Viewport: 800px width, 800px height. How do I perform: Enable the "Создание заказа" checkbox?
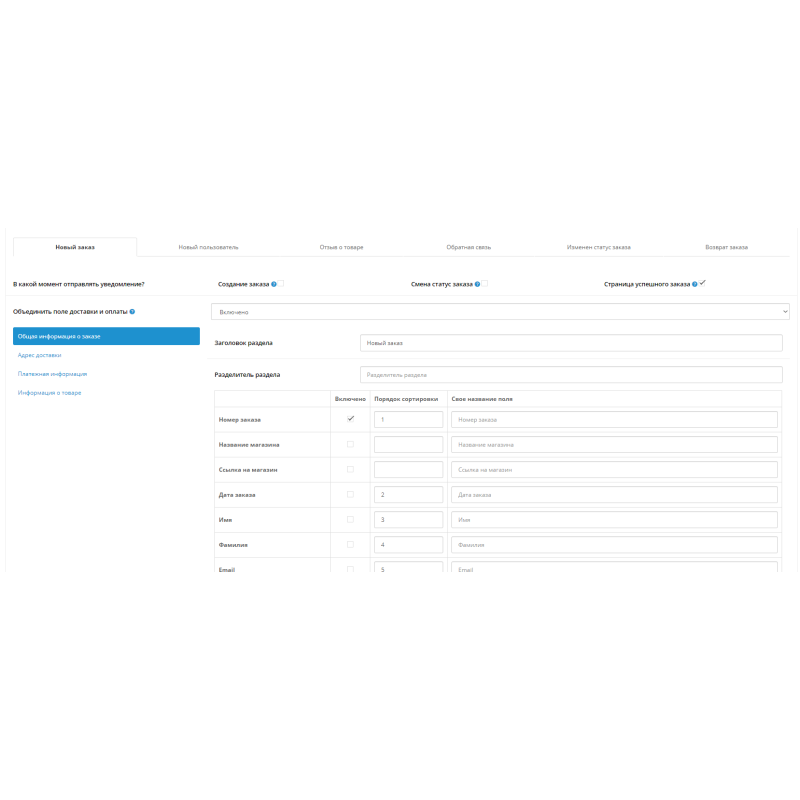283,284
